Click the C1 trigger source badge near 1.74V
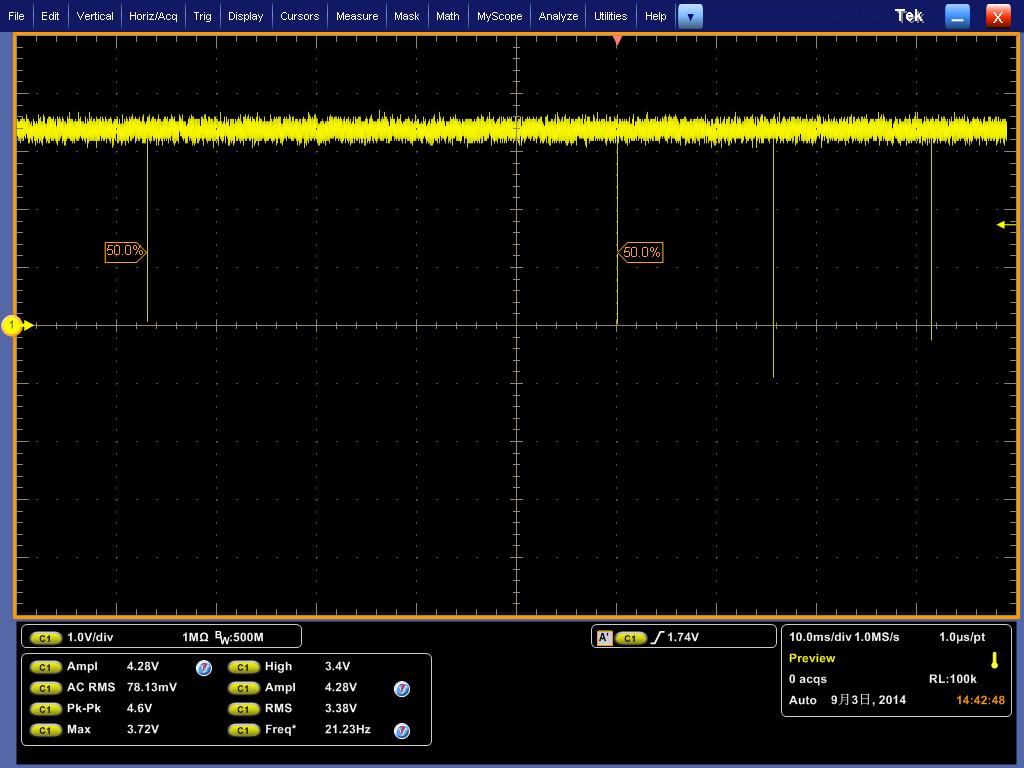The image size is (1024, 768). tap(630, 638)
